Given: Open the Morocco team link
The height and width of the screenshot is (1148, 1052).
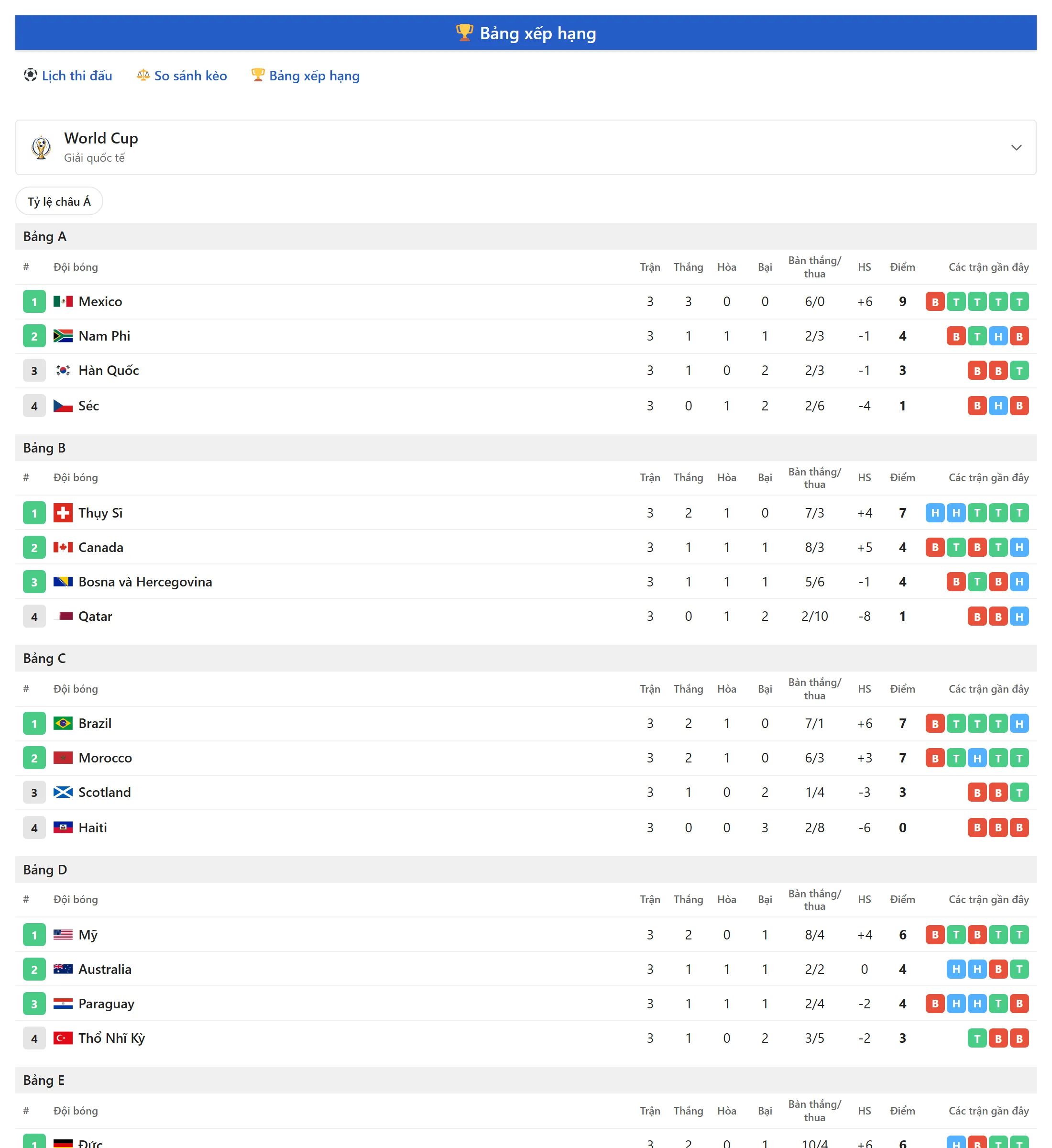Looking at the screenshot, I should point(105,758).
